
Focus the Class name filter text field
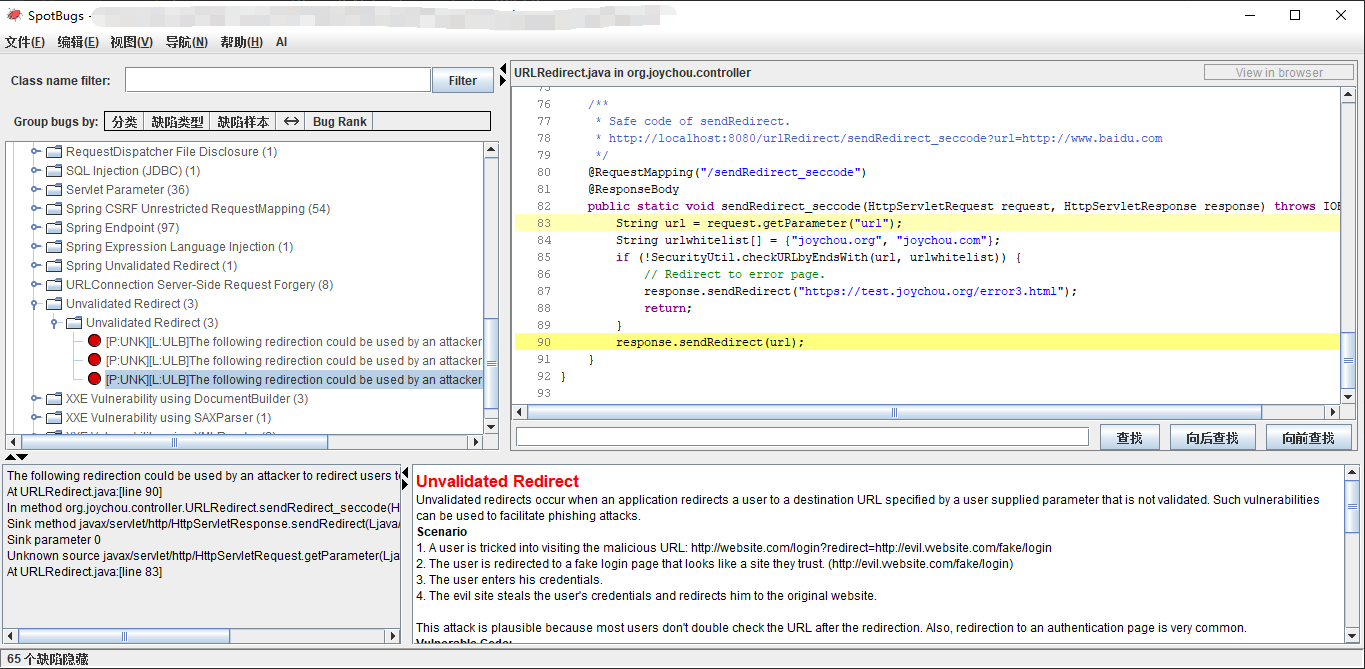pos(278,80)
